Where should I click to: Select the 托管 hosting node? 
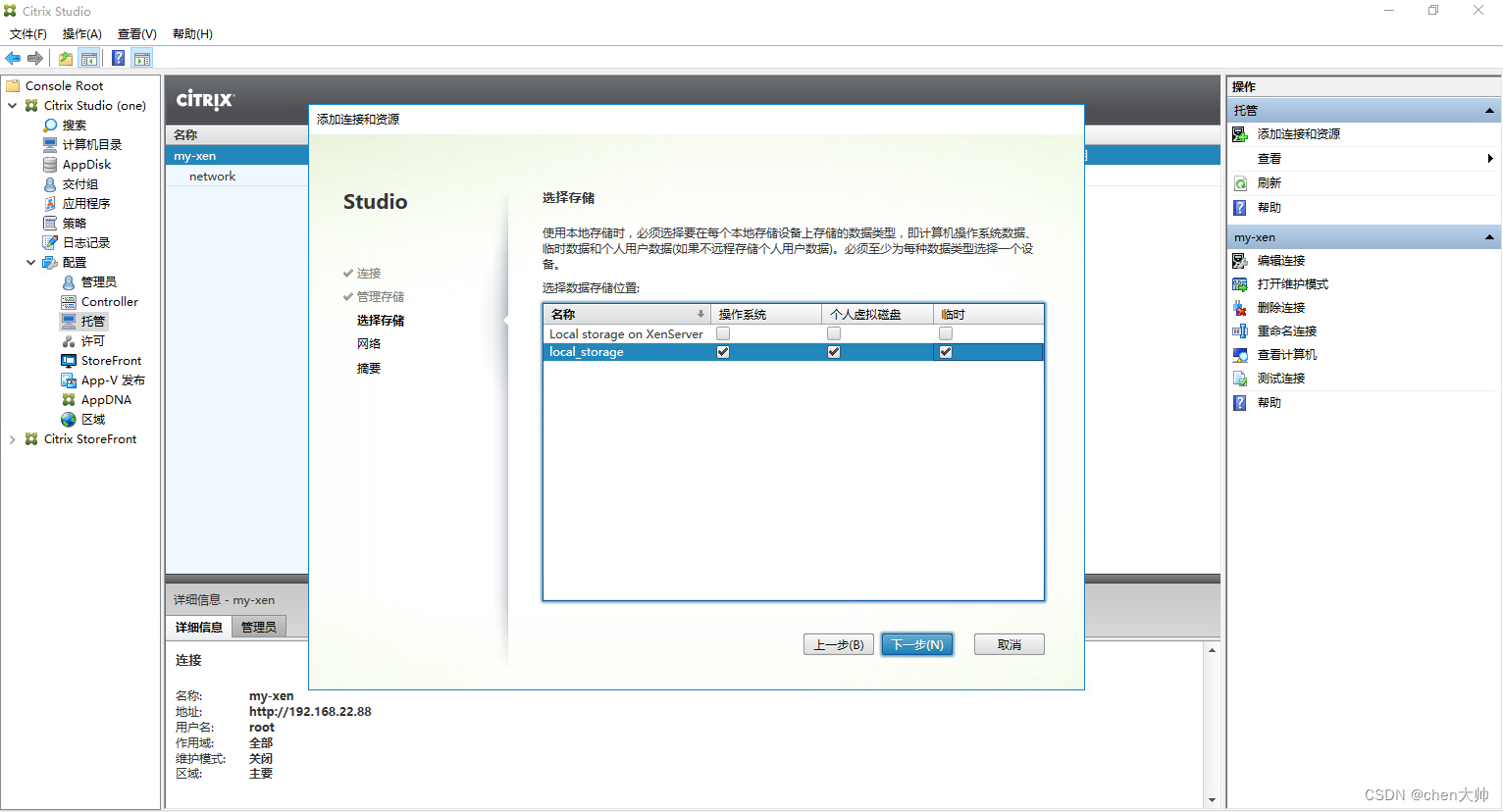pyautogui.click(x=92, y=322)
